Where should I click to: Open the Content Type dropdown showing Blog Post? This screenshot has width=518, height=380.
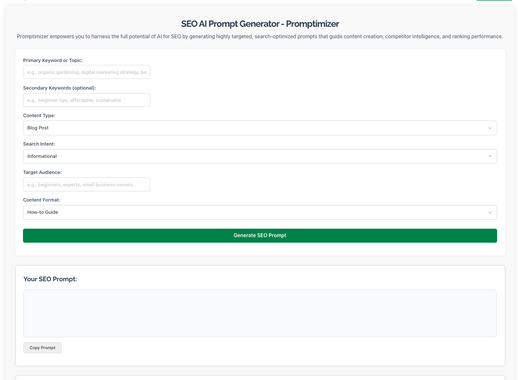(x=260, y=128)
